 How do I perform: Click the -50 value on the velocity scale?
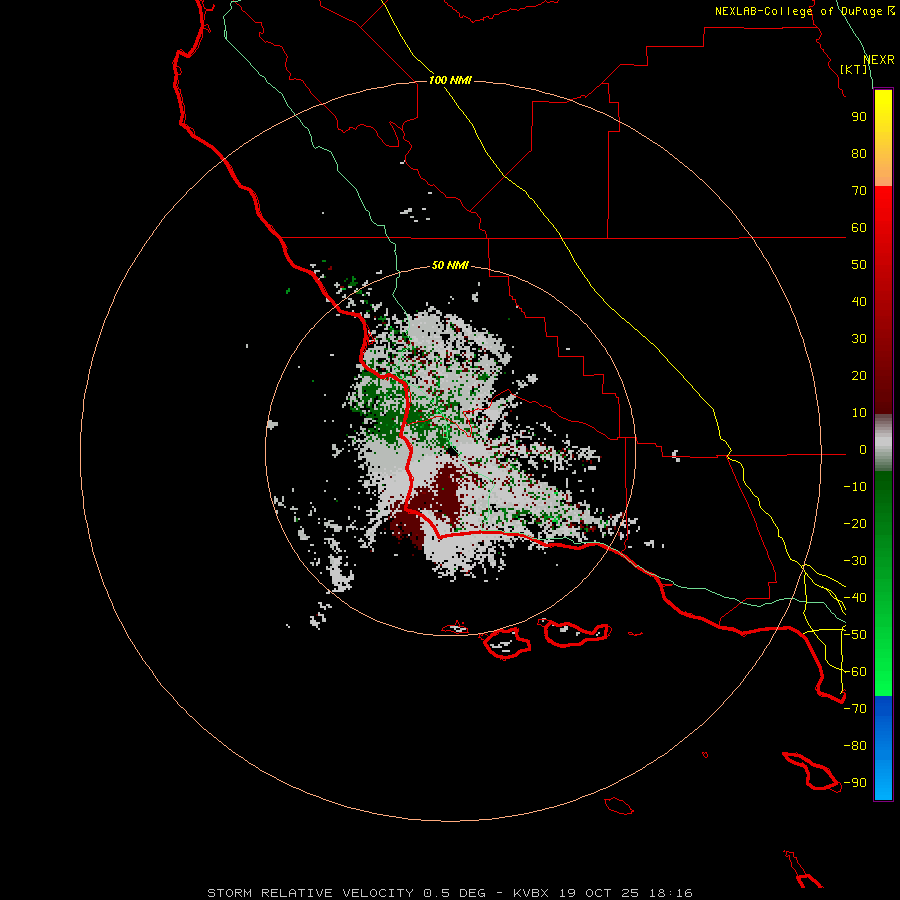click(x=855, y=635)
